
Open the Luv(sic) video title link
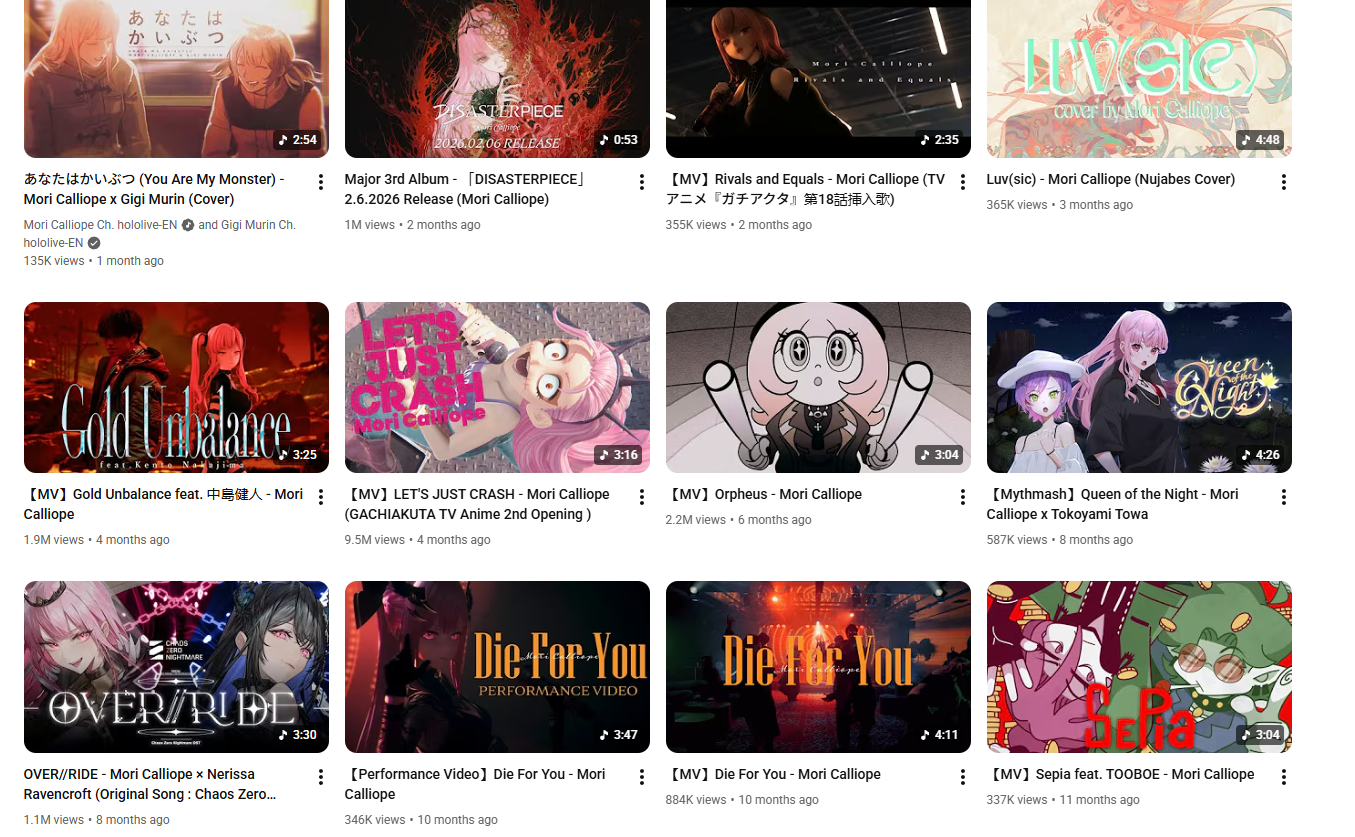1111,179
